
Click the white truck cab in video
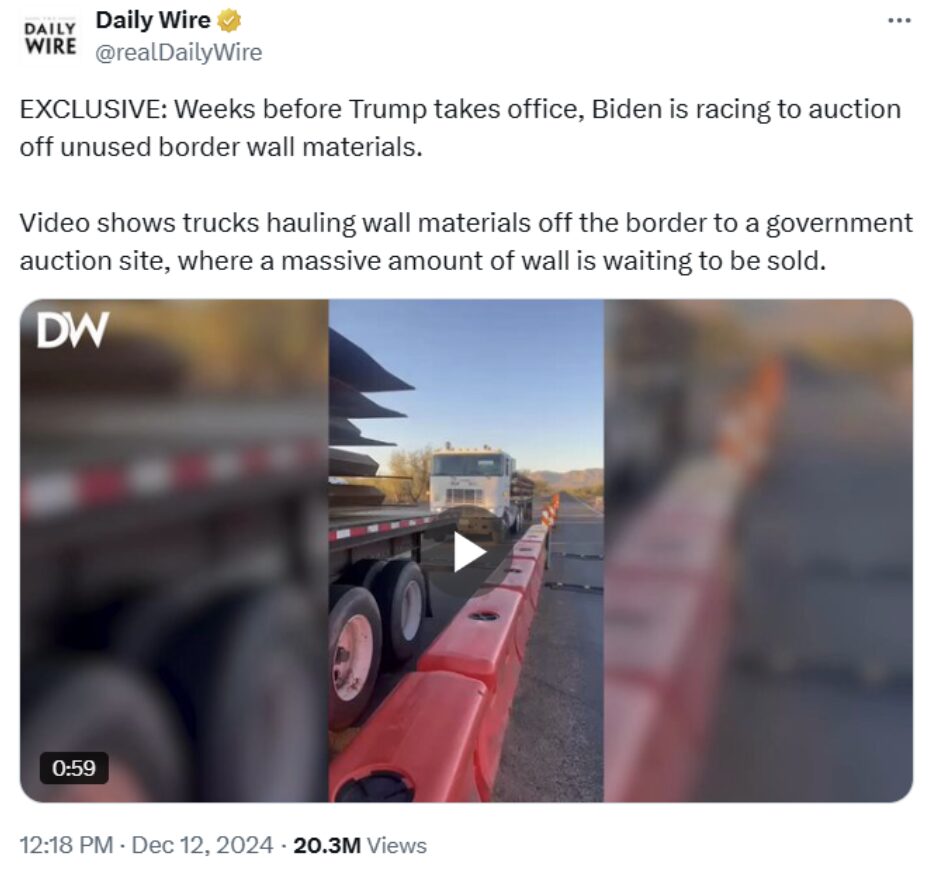coord(474,481)
